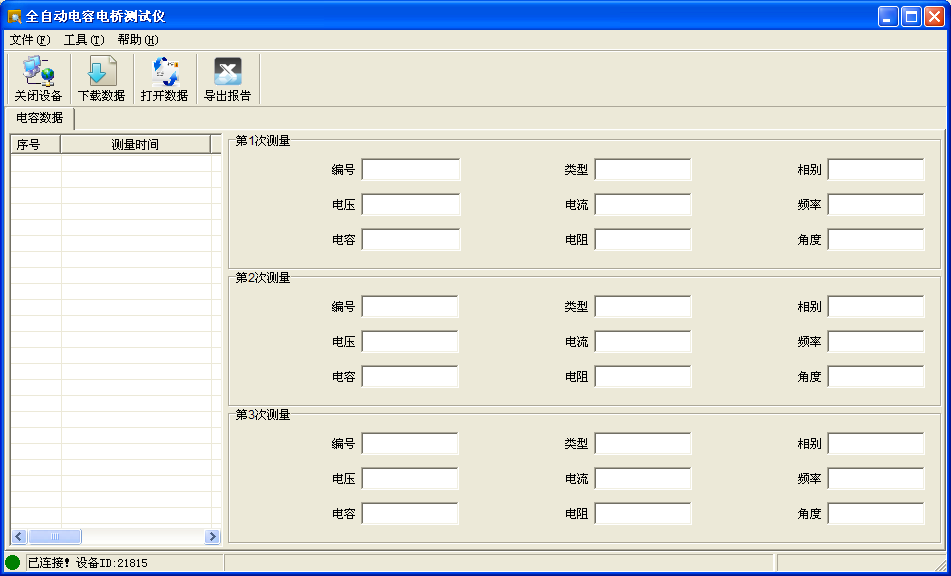The height and width of the screenshot is (576, 951).
Task: Focus the 角度 field in 第3次测量
Action: coord(876,514)
